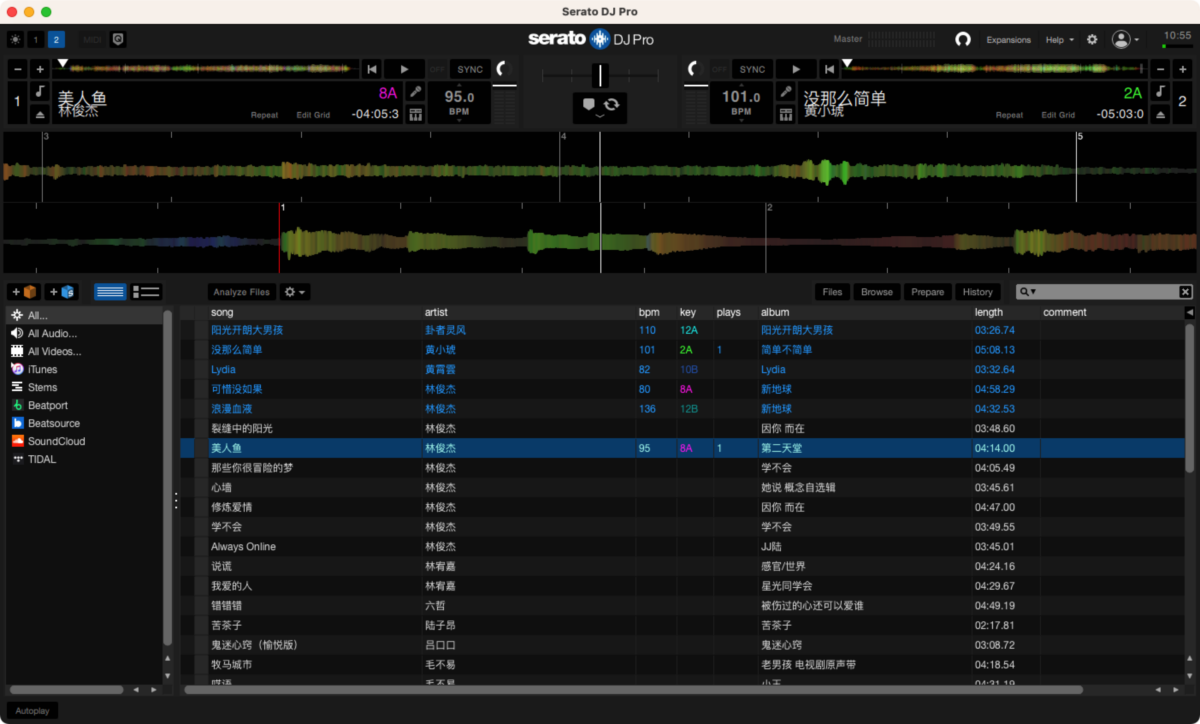Image resolution: width=1200 pixels, height=724 pixels.
Task: Add a new crate
Action: pyautogui.click(x=24, y=292)
